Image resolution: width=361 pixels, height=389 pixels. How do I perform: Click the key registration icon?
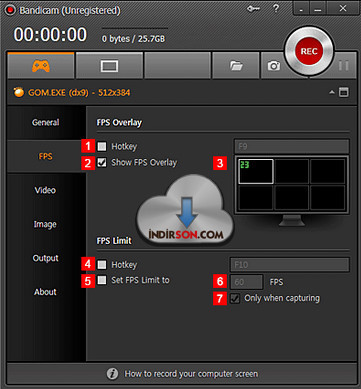pos(254,9)
